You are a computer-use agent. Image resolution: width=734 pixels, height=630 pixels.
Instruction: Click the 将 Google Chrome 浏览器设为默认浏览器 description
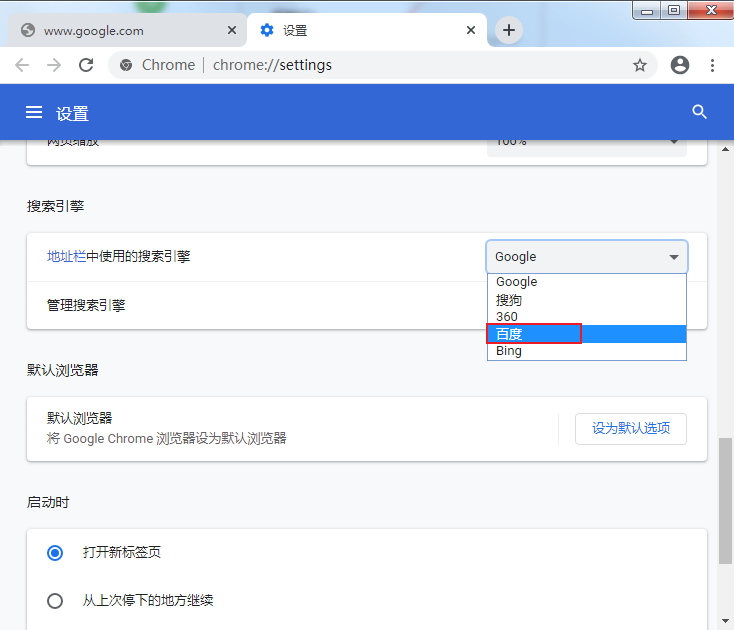(166, 439)
